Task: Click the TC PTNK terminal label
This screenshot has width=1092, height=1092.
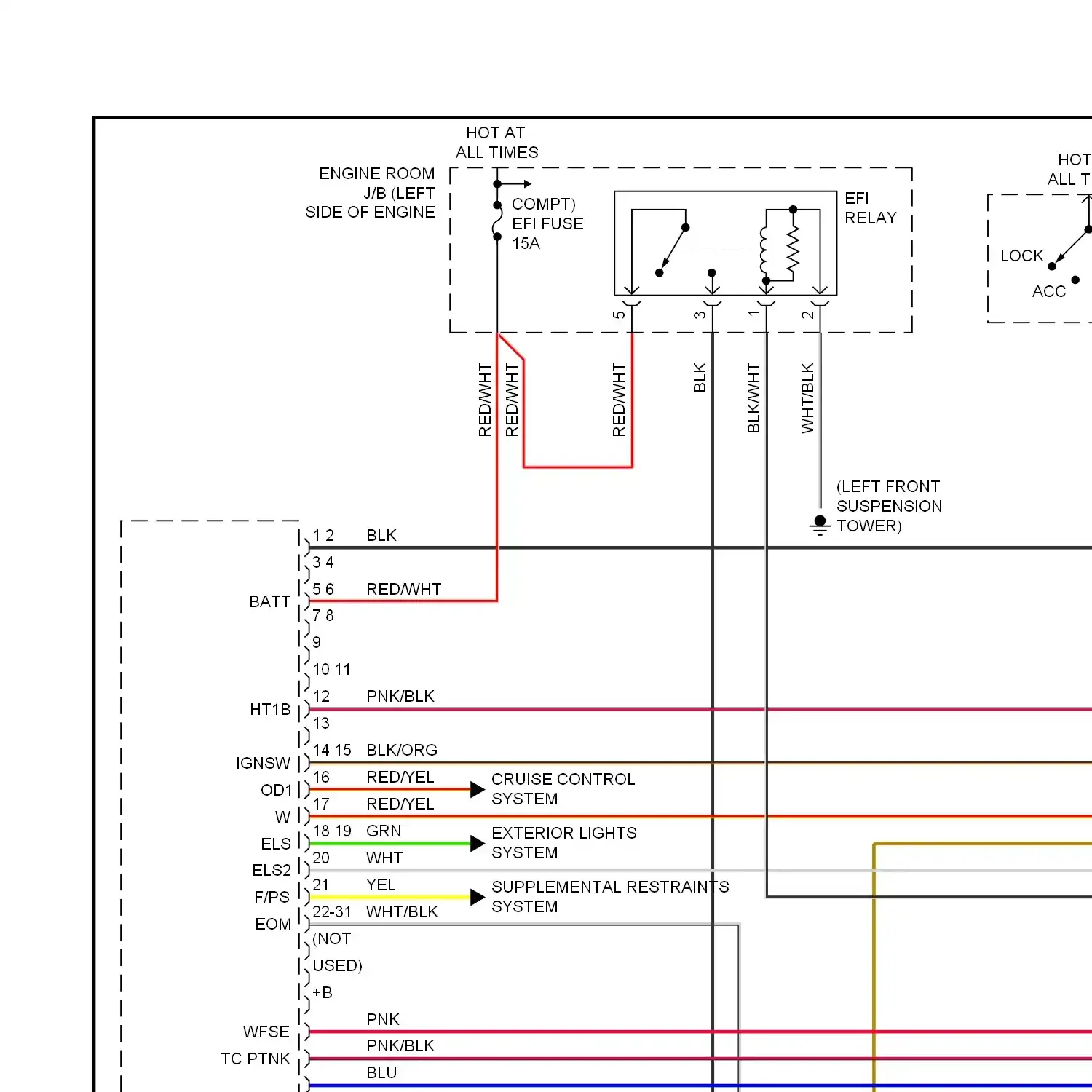Action: (256, 1059)
